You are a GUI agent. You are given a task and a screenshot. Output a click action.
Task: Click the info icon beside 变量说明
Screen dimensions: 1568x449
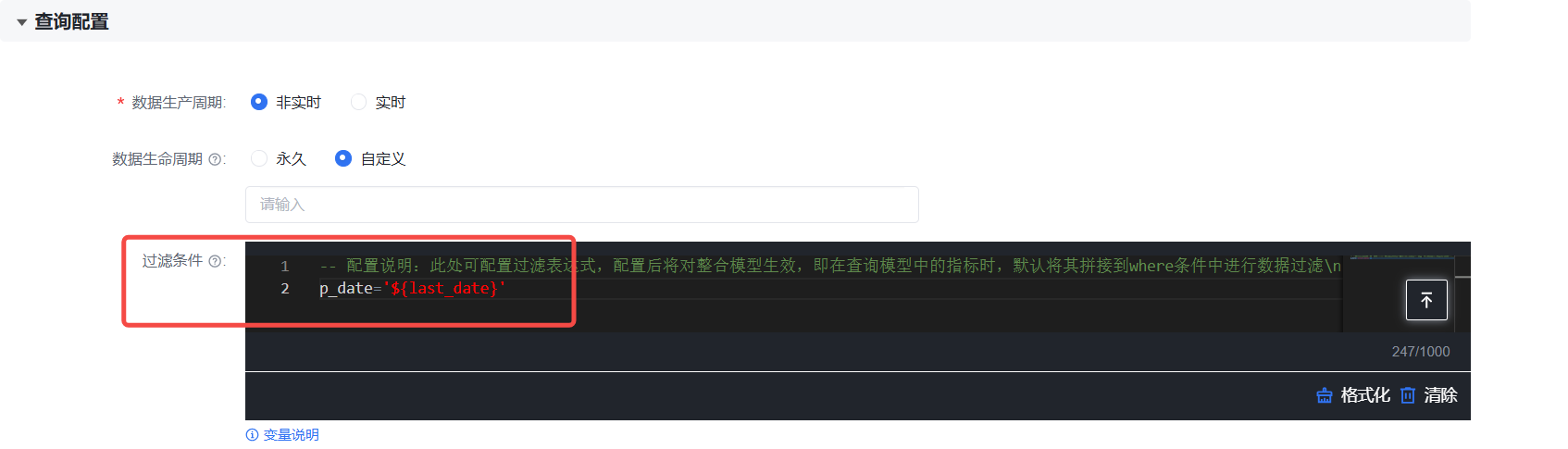(252, 435)
